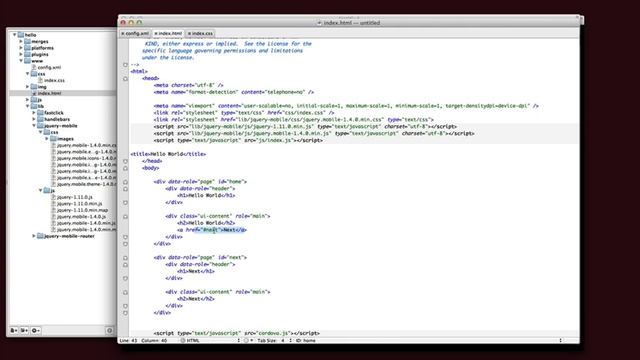Expand the images folder
The width and height of the screenshot is (640, 360).
click(47, 139)
